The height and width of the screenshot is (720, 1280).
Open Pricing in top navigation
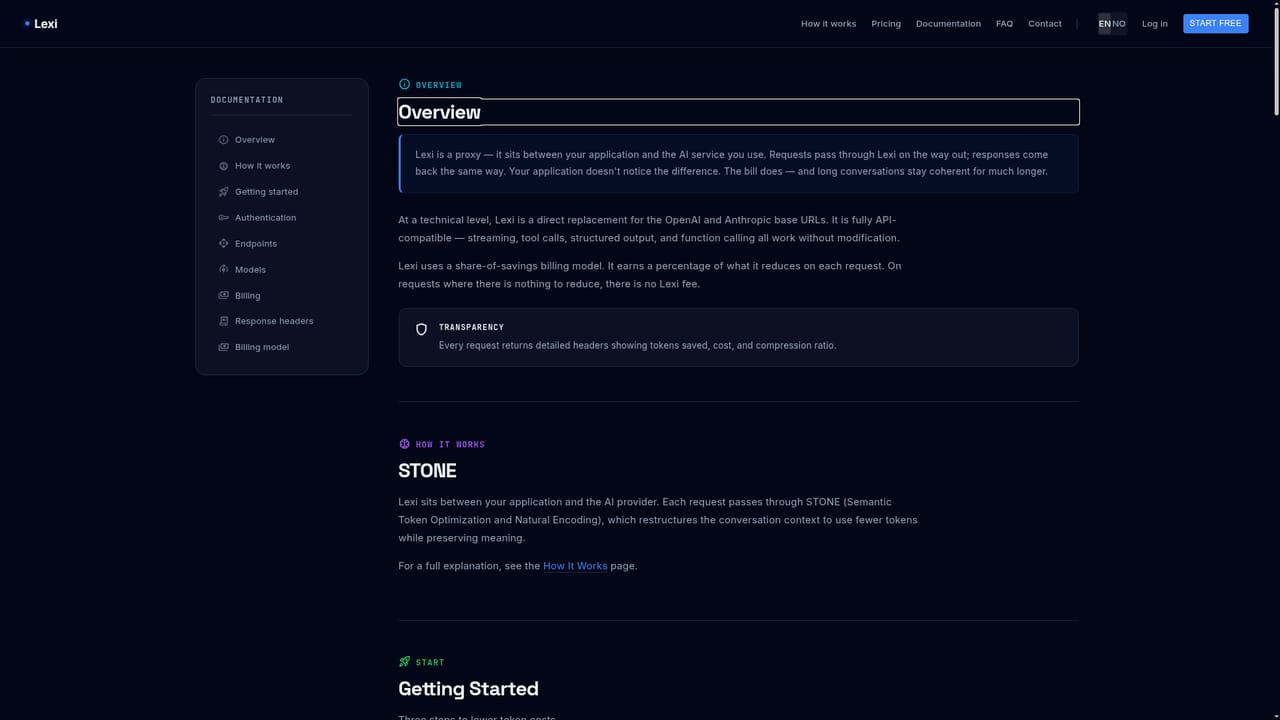tap(886, 24)
